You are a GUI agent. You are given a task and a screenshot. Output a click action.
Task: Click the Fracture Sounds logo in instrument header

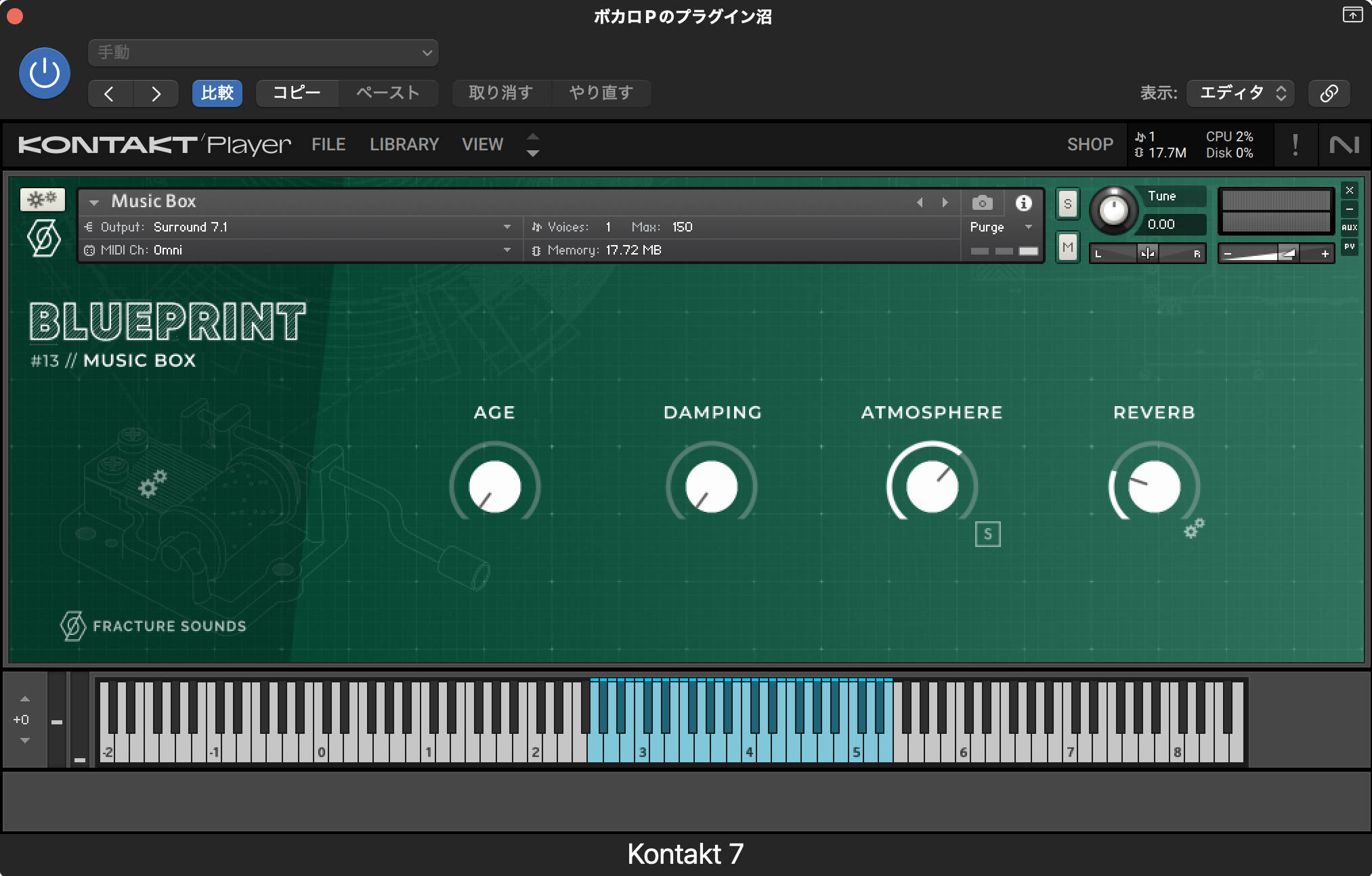pos(43,239)
